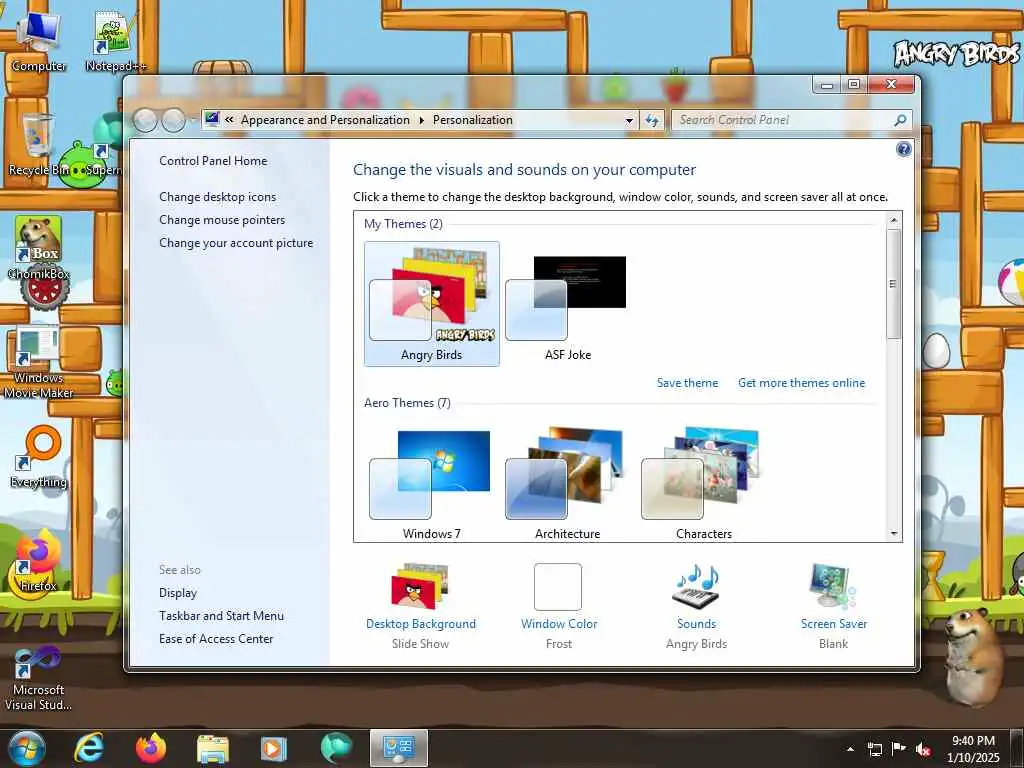Open the Everything desktop shortcut
This screenshot has width=1024, height=768.
pos(39,457)
